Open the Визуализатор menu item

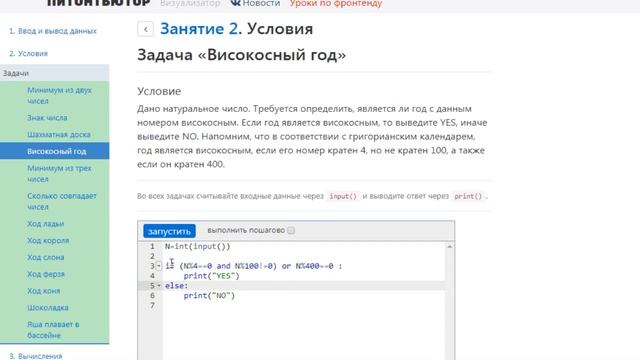click(190, 3)
